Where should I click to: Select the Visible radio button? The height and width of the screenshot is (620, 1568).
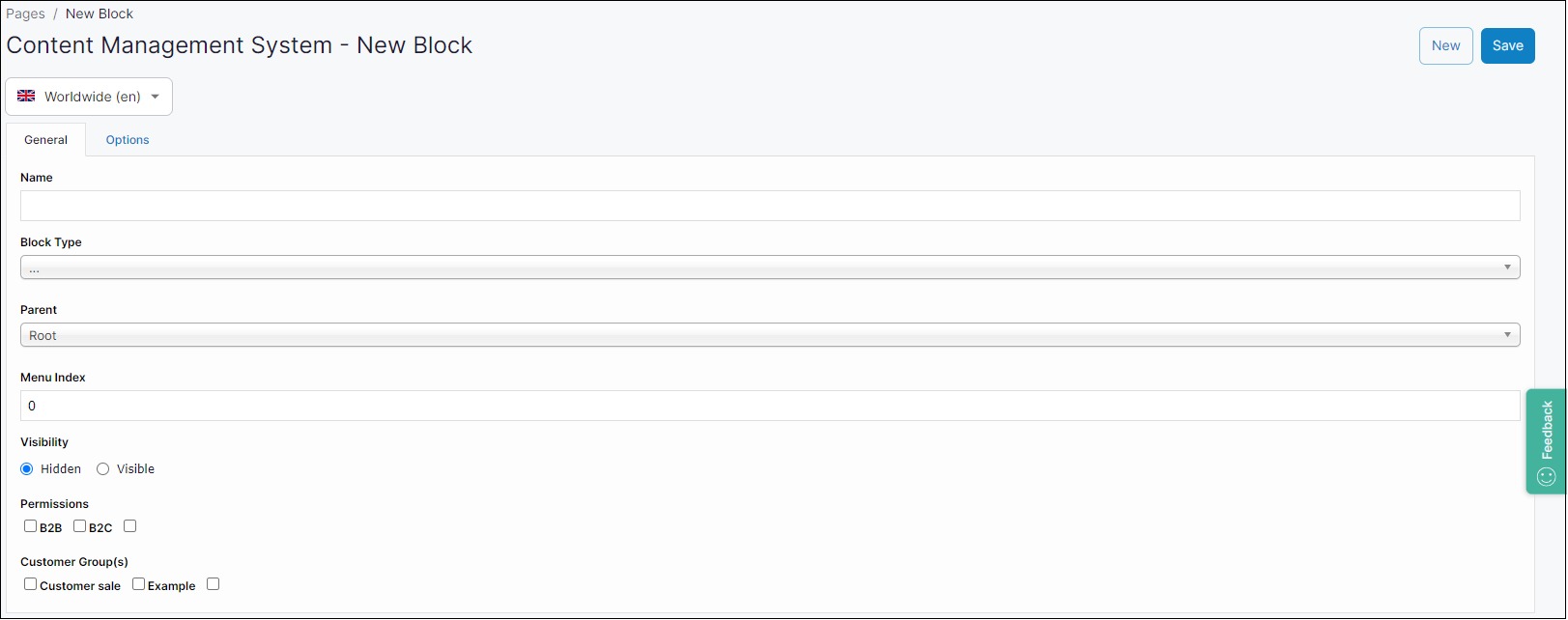point(102,469)
